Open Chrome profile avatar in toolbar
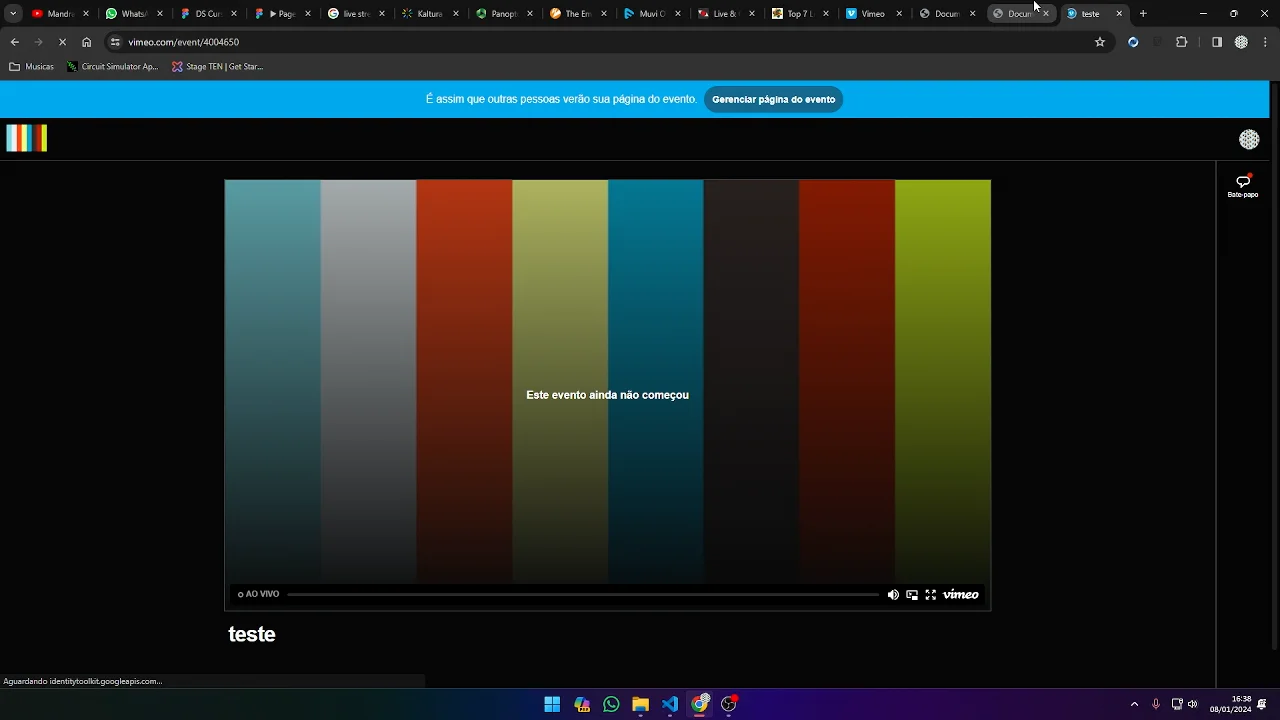 coord(1241,42)
